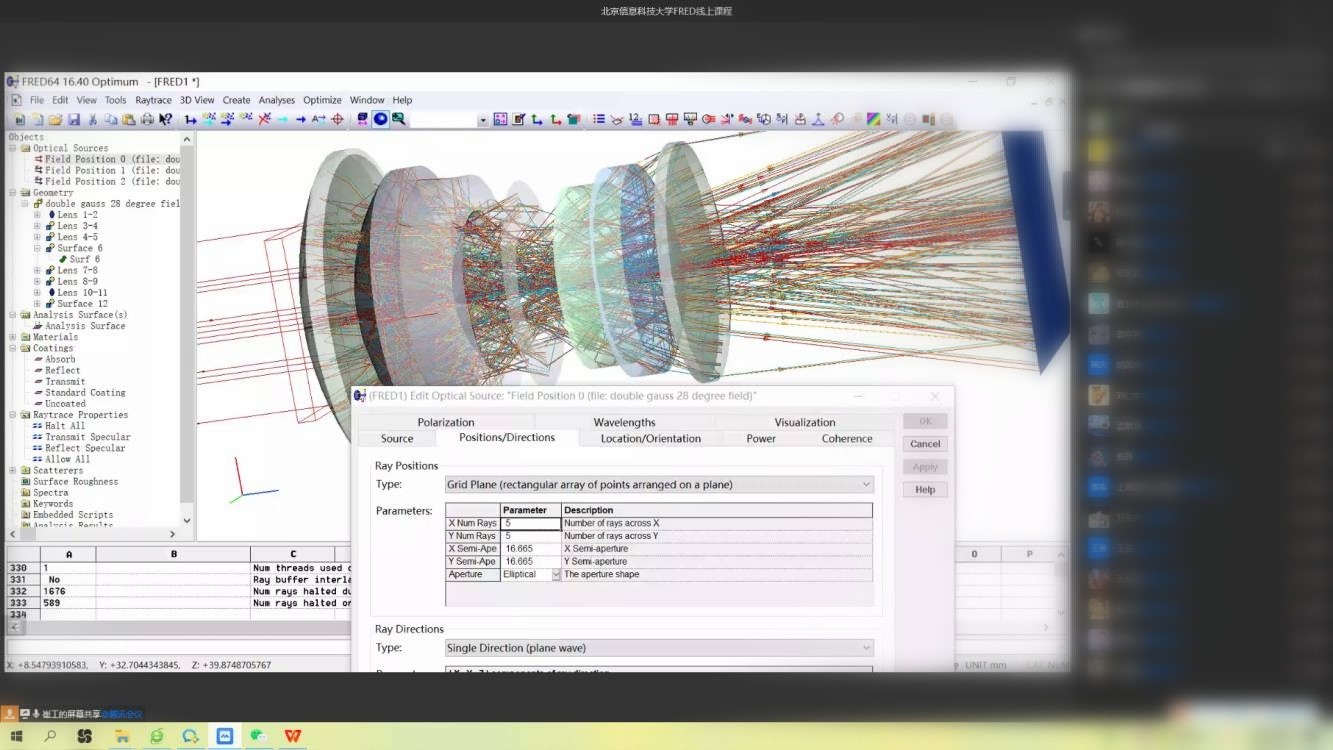Click the red target crosshair toolbar icon
Screen dimensions: 1333x750
337,119
